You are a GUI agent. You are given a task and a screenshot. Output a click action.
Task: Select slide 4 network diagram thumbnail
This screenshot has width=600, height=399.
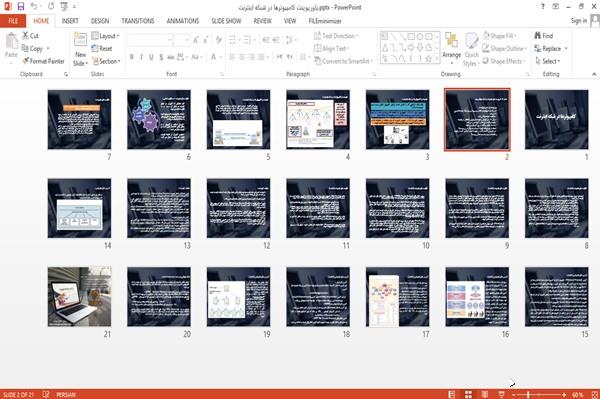(x=318, y=119)
